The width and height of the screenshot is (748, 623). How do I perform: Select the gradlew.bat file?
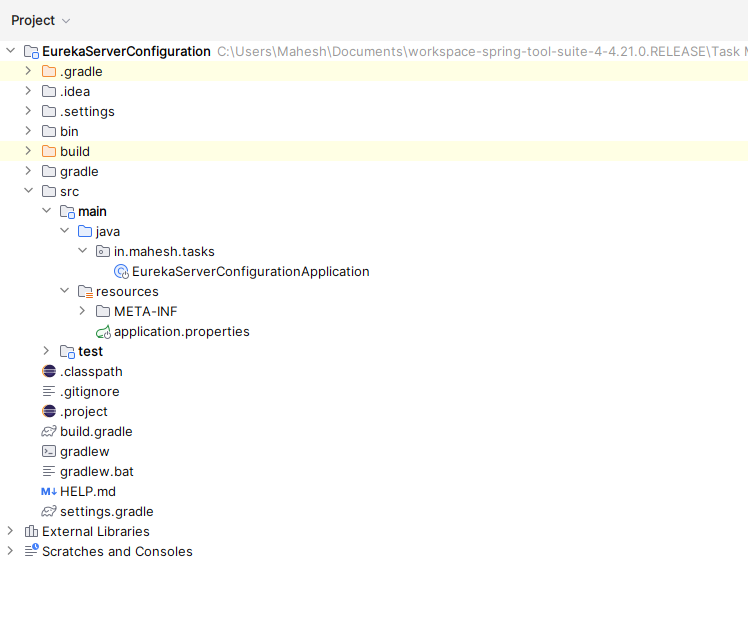pos(97,471)
